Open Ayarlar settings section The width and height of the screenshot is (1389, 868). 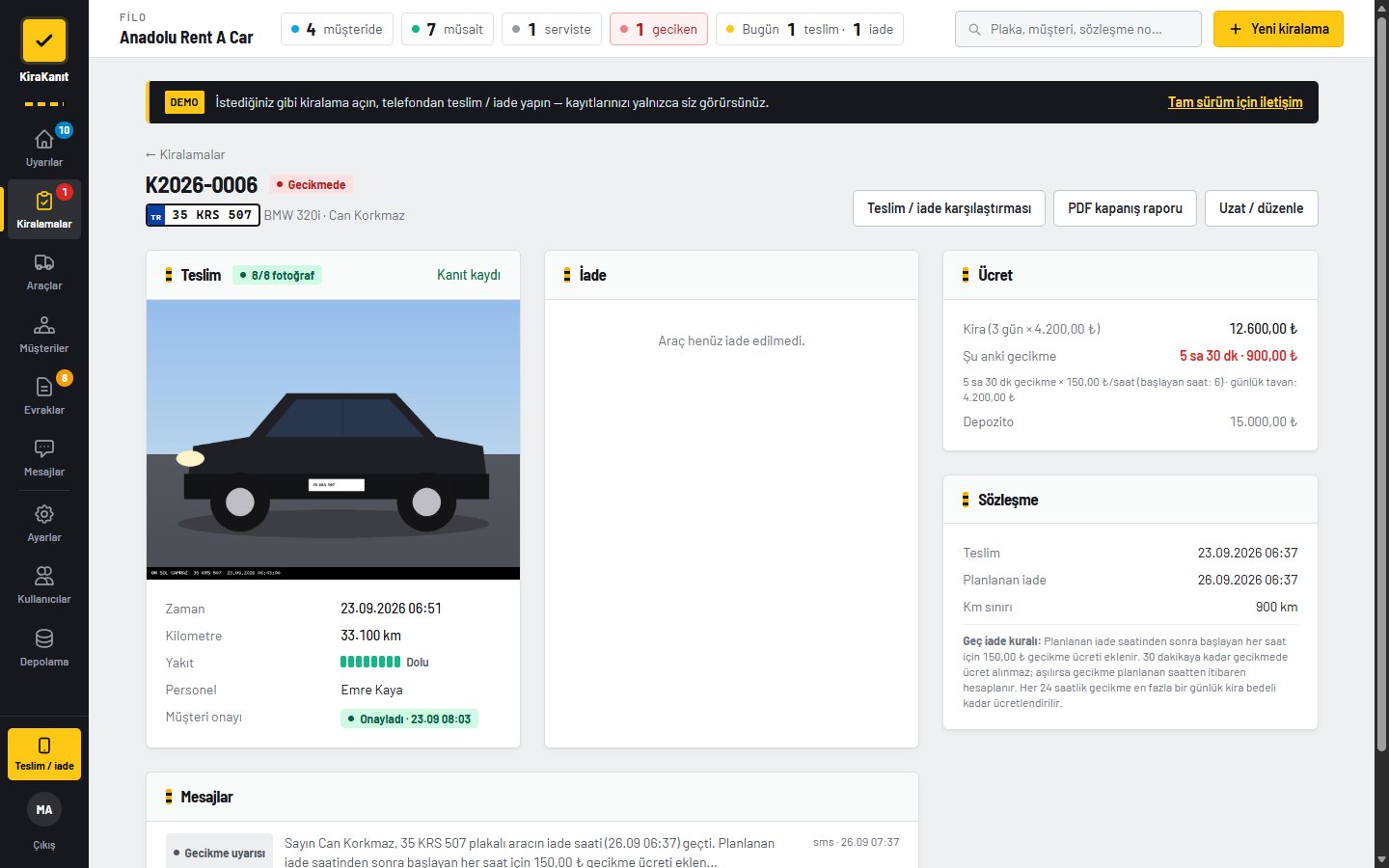[x=44, y=523]
